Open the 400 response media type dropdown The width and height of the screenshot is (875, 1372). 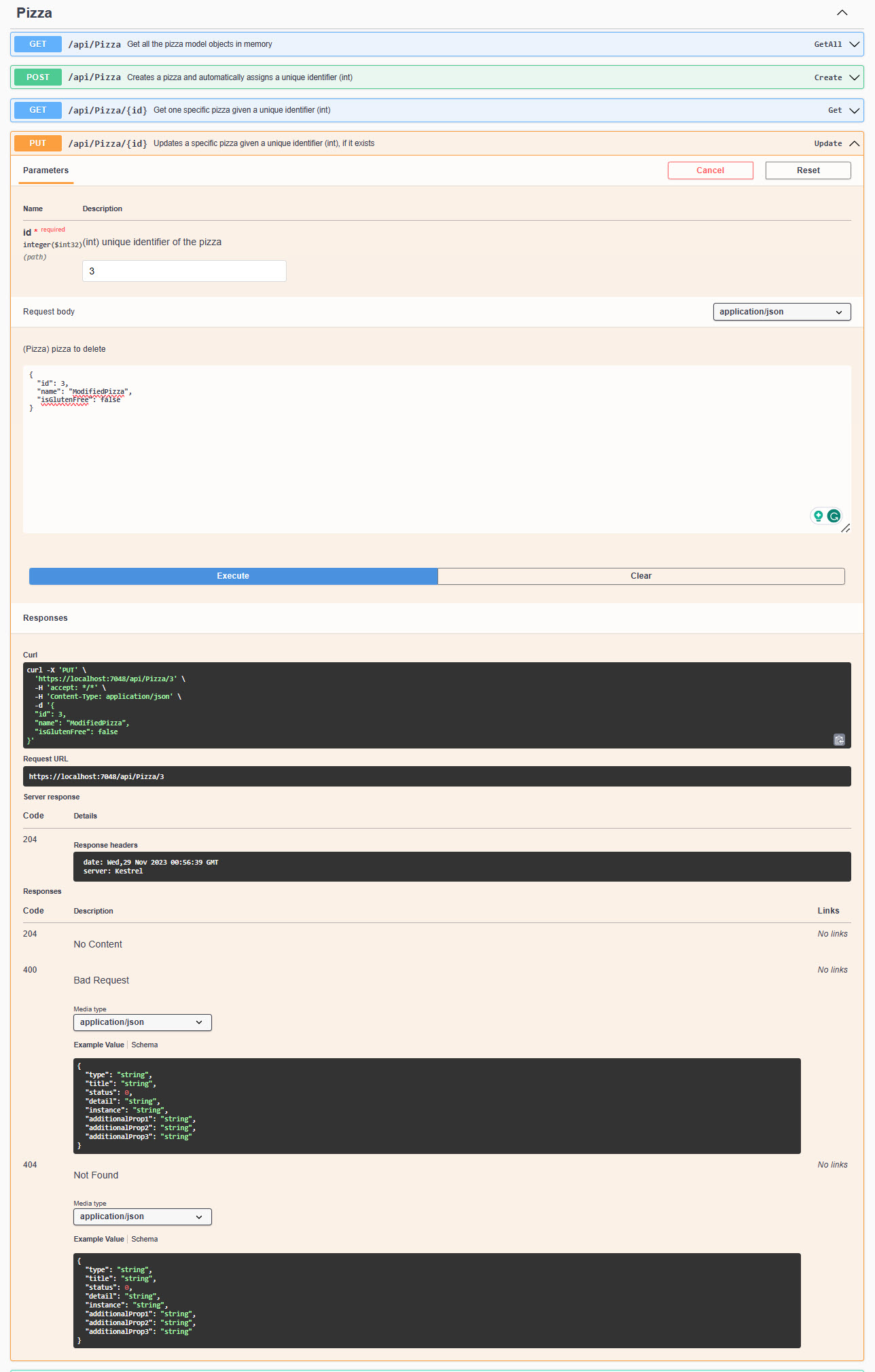[x=142, y=1022]
